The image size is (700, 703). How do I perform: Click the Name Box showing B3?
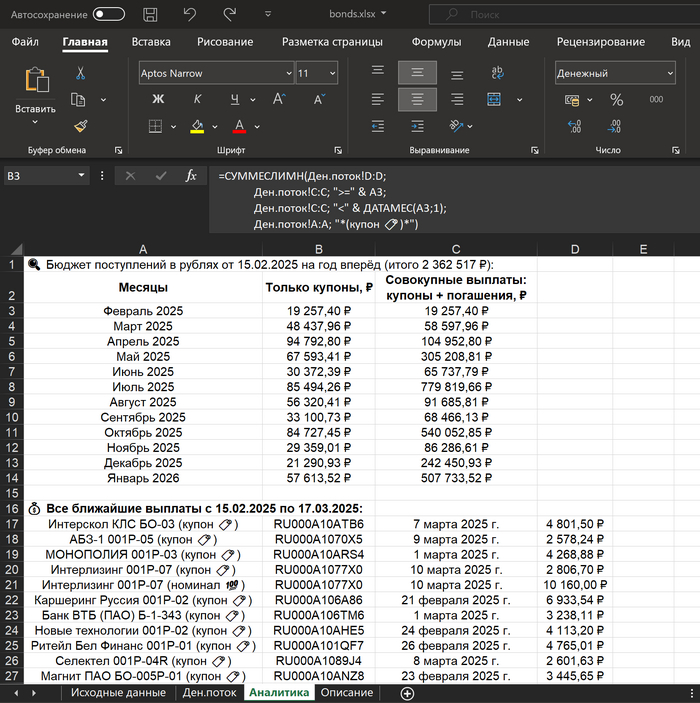40,175
